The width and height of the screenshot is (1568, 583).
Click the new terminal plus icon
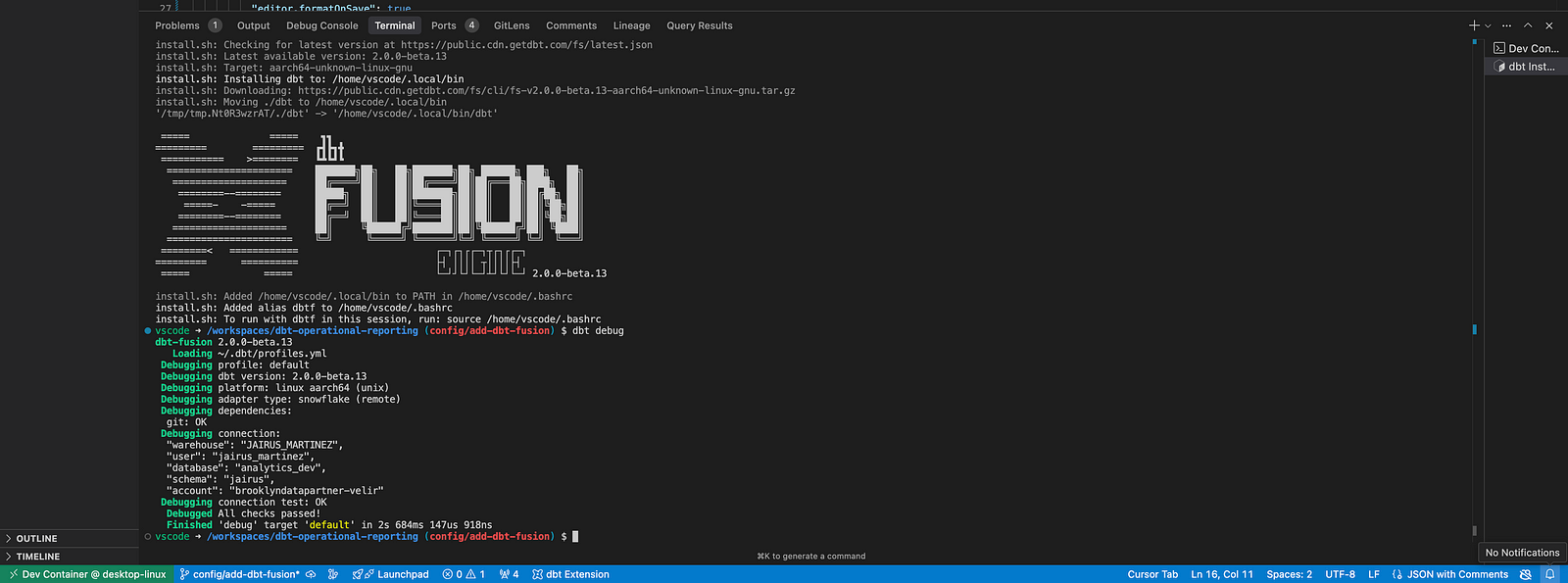[x=1474, y=25]
